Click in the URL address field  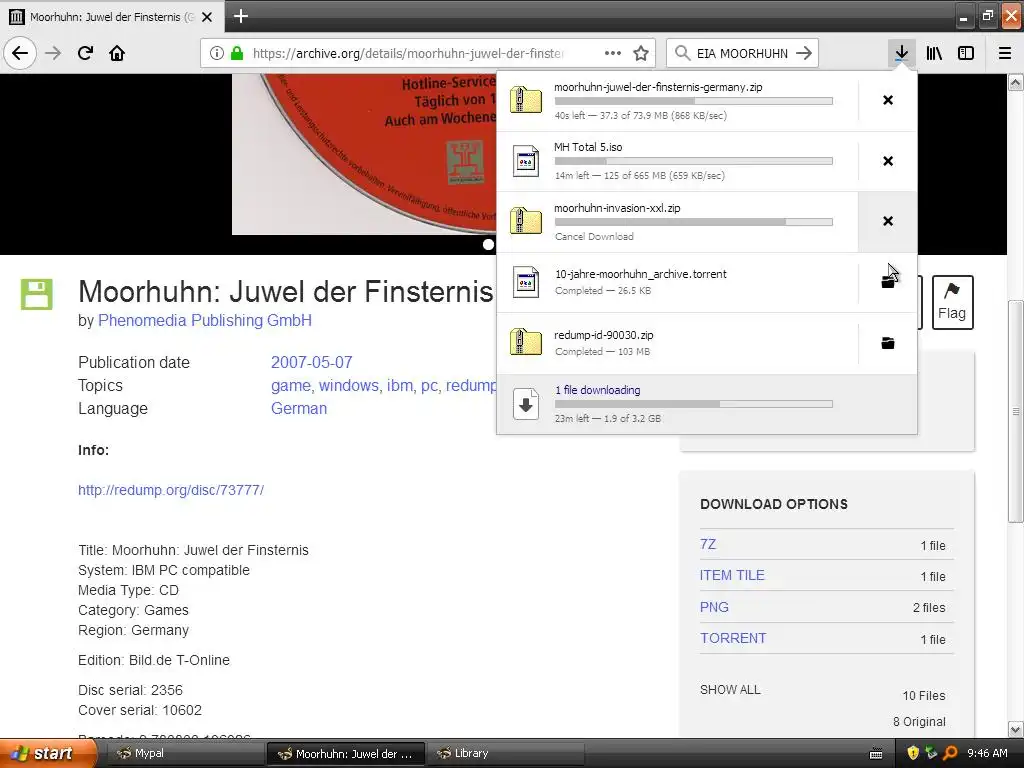[408, 53]
